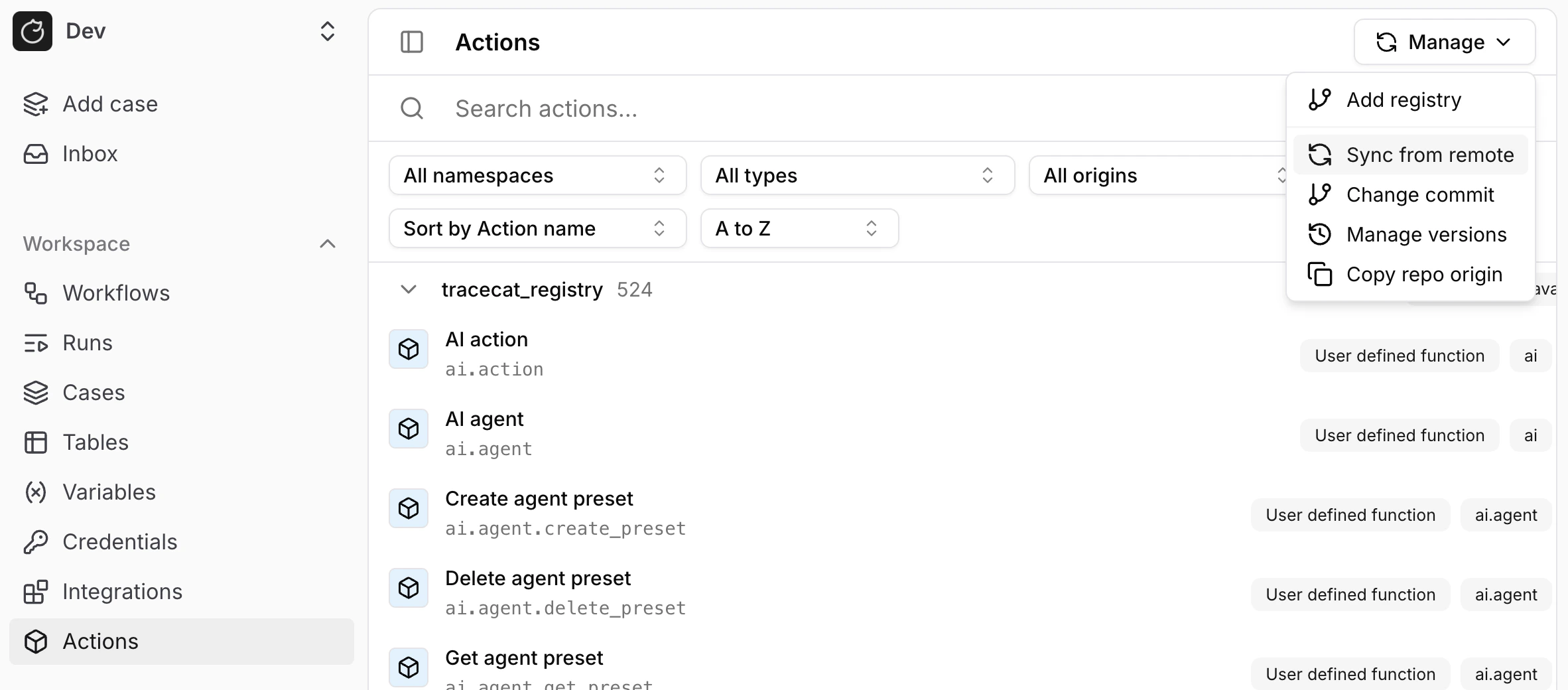Click the Add case sidebar icon
The height and width of the screenshot is (690, 1568).
pyautogui.click(x=36, y=104)
